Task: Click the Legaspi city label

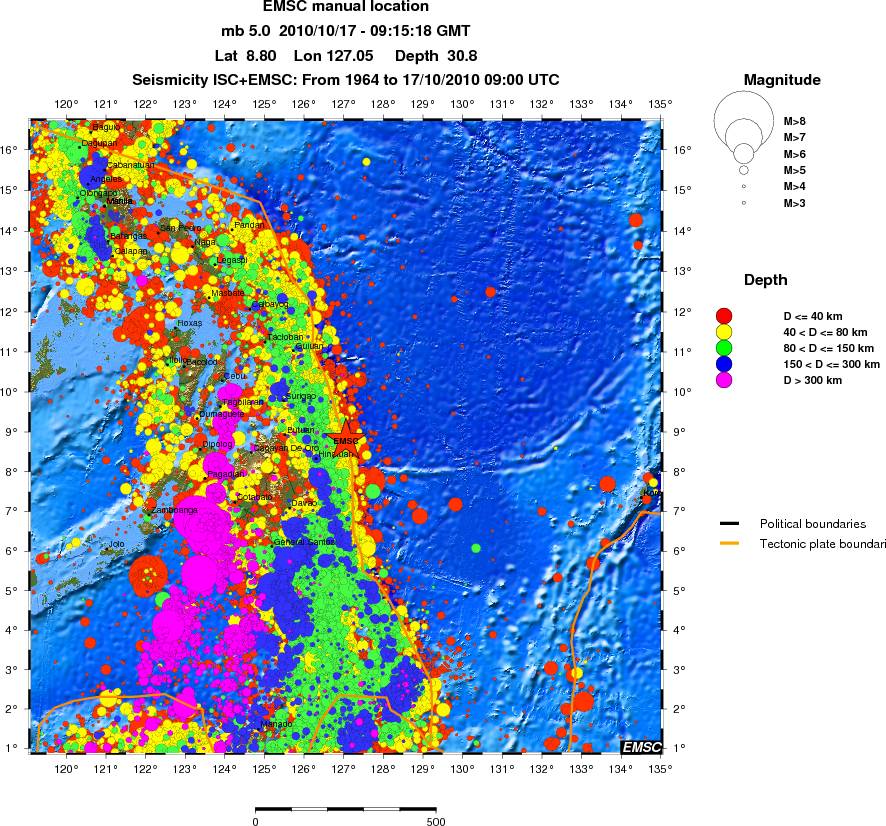Action: (x=232, y=260)
